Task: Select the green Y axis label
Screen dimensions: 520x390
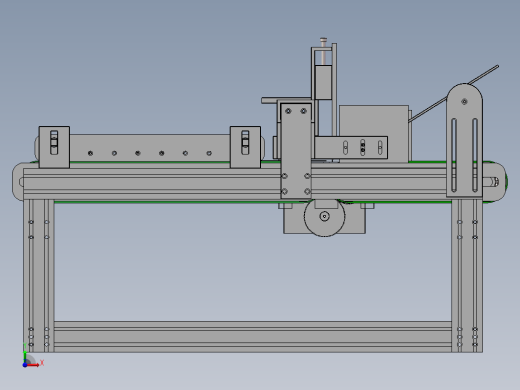Action: (25, 346)
